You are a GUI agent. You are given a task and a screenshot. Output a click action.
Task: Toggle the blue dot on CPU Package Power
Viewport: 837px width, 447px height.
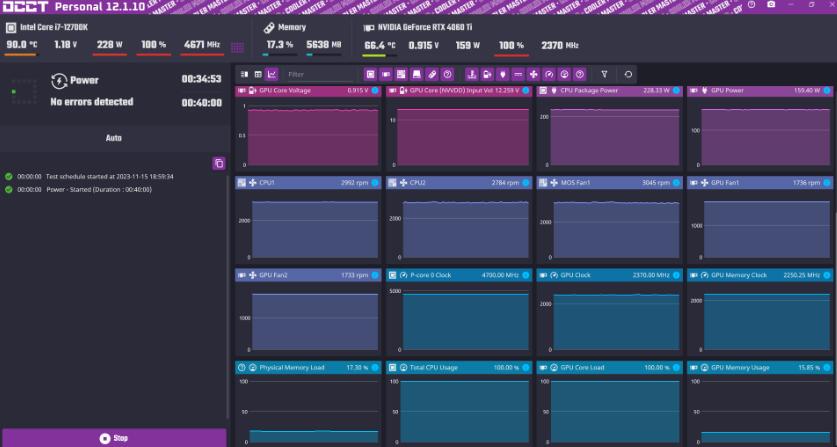point(676,91)
